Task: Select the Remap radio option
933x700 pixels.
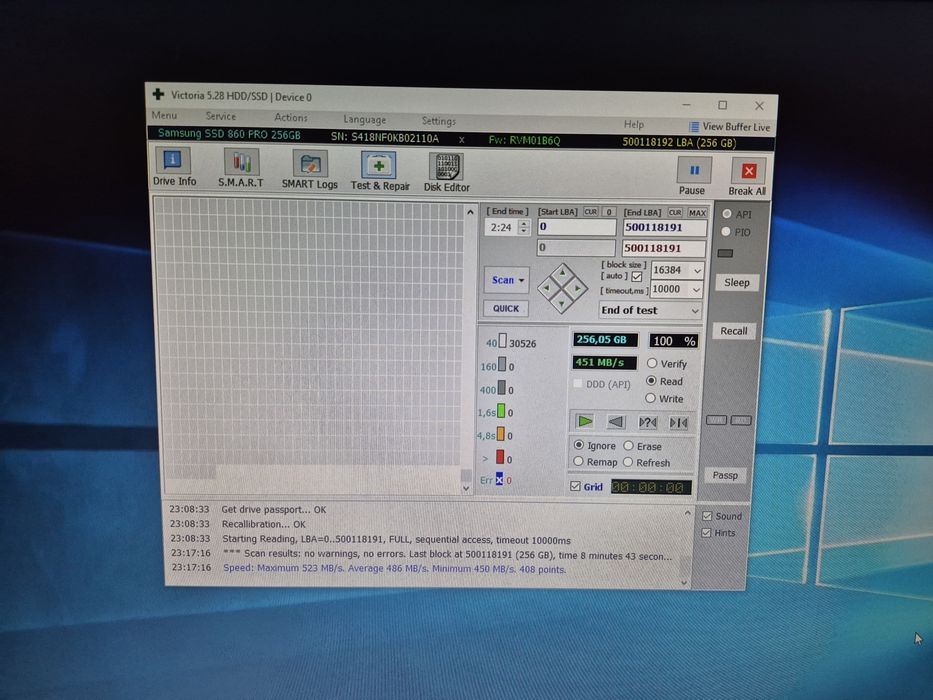Action: [578, 461]
